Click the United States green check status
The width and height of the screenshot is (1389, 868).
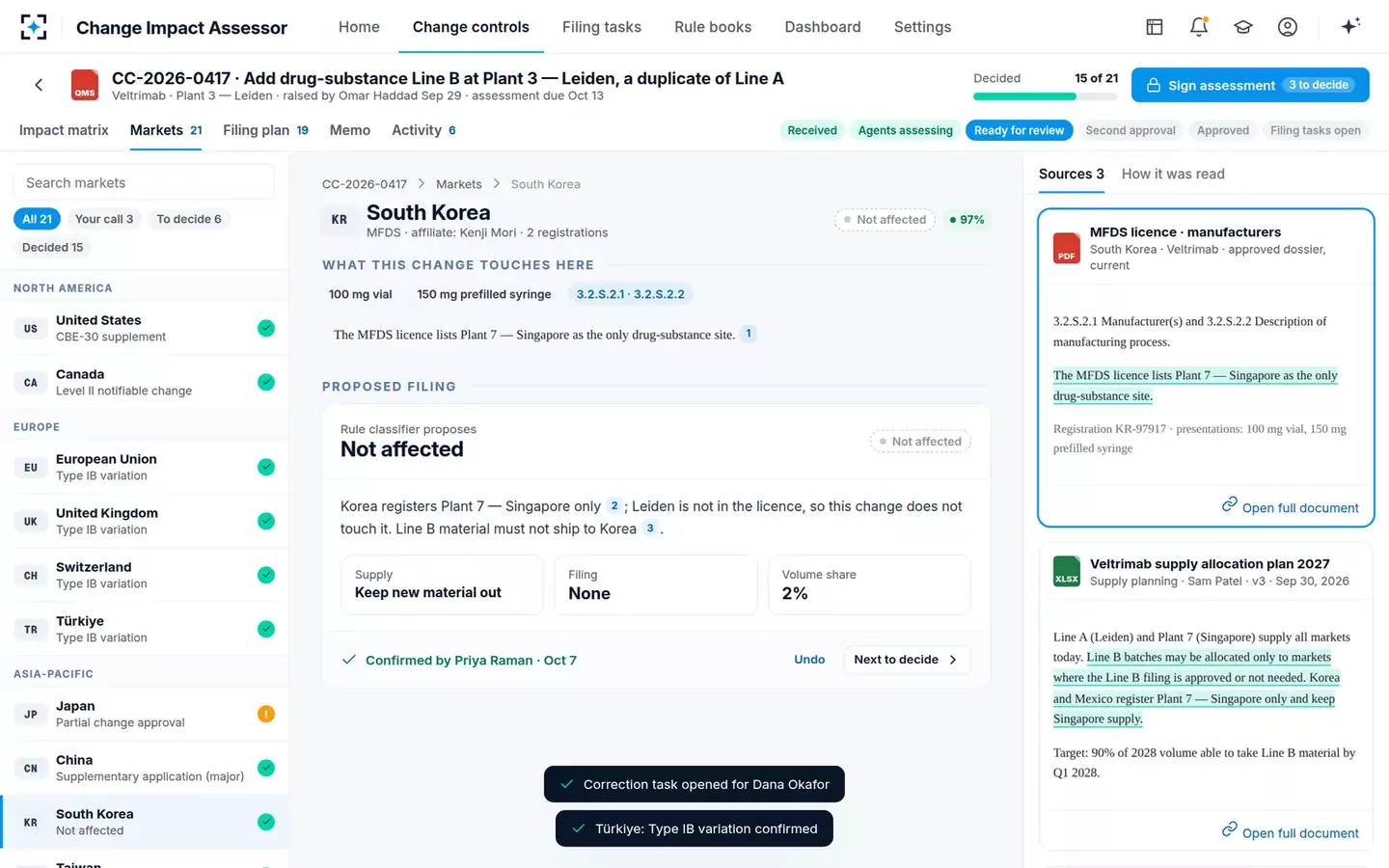tap(266, 328)
